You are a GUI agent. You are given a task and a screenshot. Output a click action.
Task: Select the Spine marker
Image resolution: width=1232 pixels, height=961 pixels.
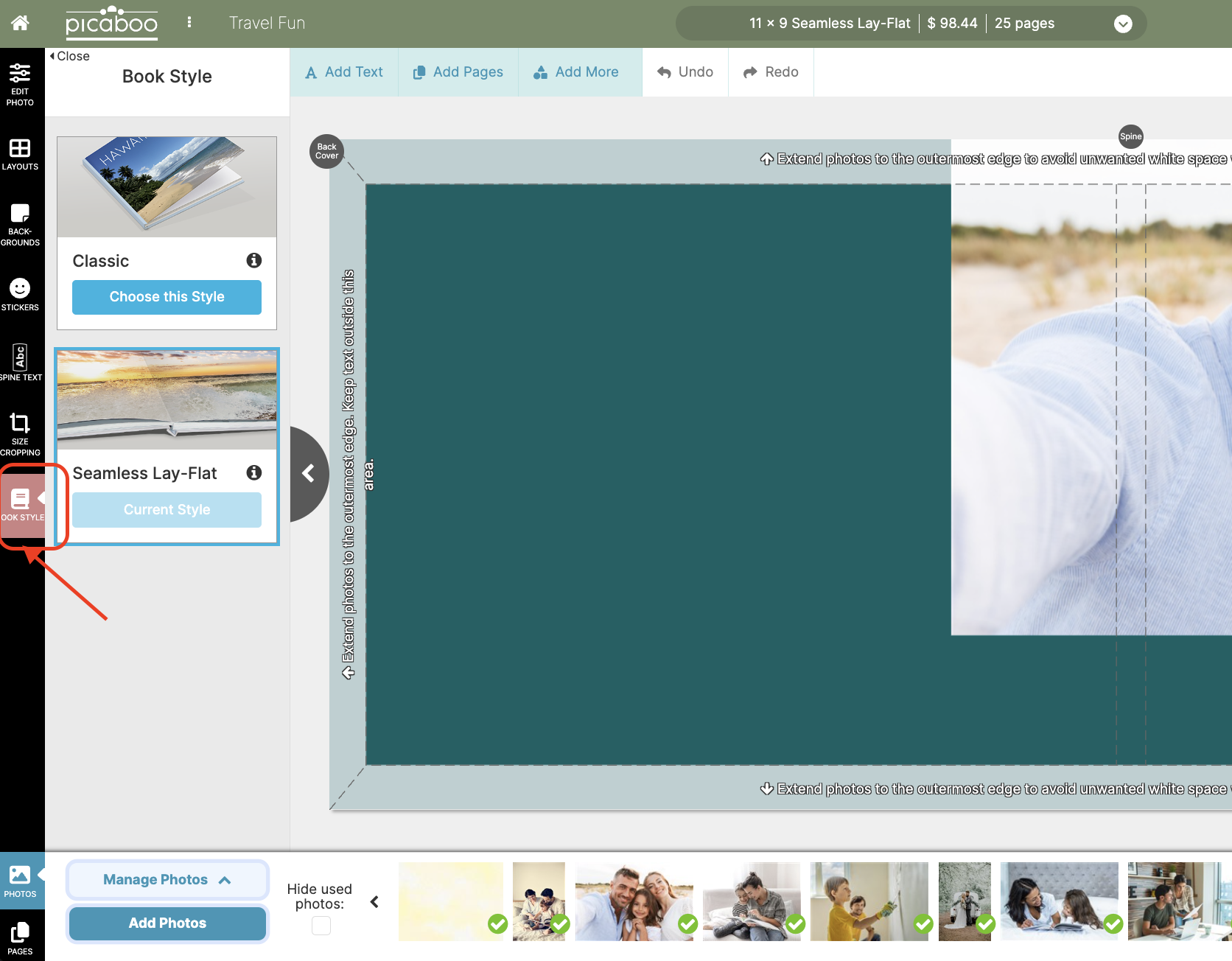pyautogui.click(x=1130, y=136)
